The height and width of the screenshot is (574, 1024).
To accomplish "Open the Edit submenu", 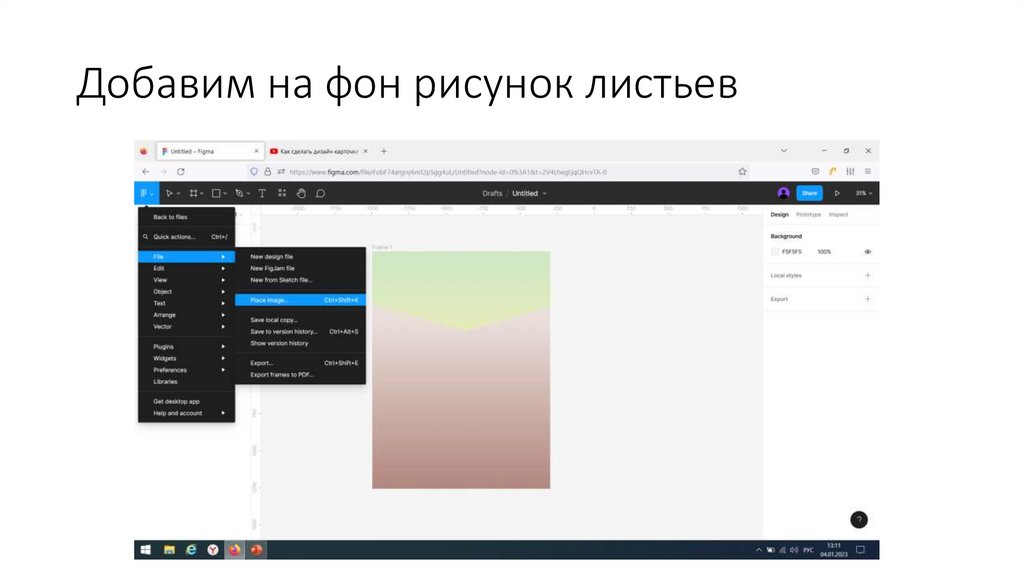I will (187, 268).
